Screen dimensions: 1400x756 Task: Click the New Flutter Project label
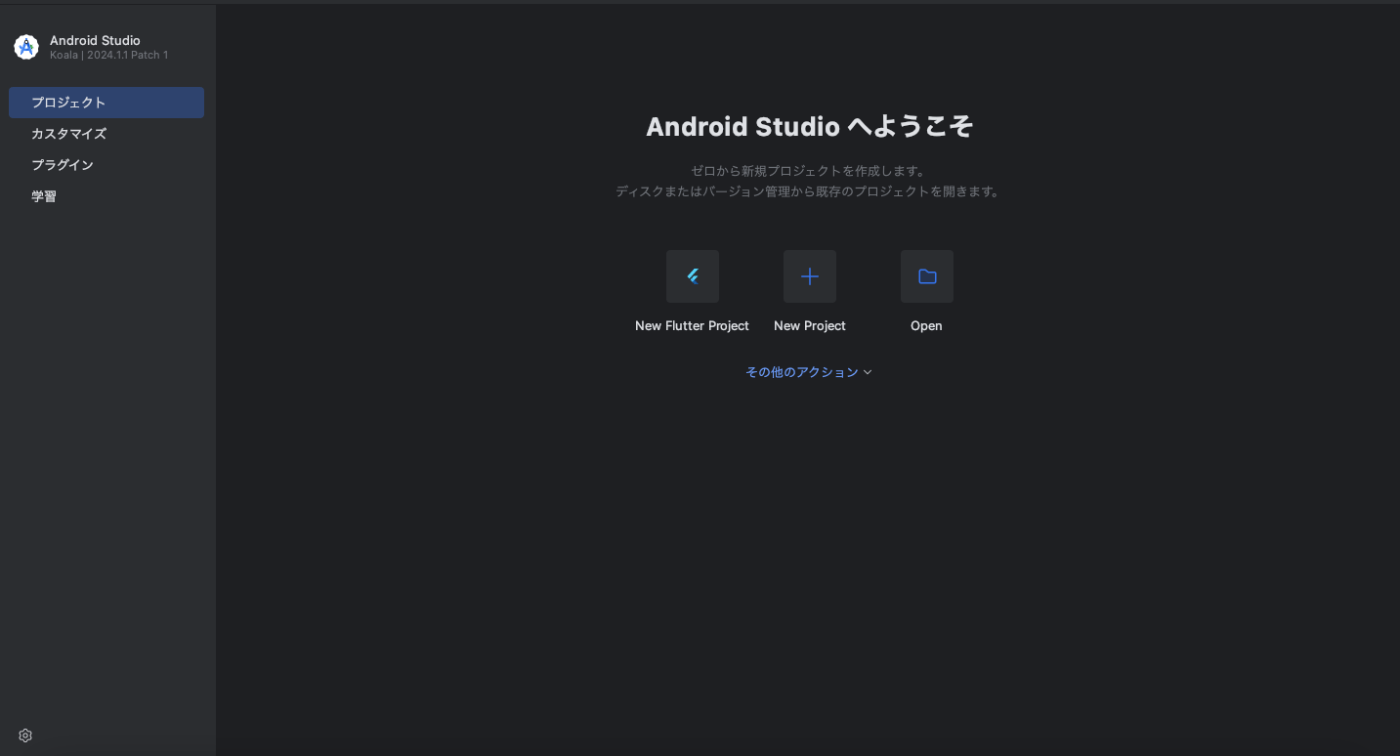tap(692, 326)
